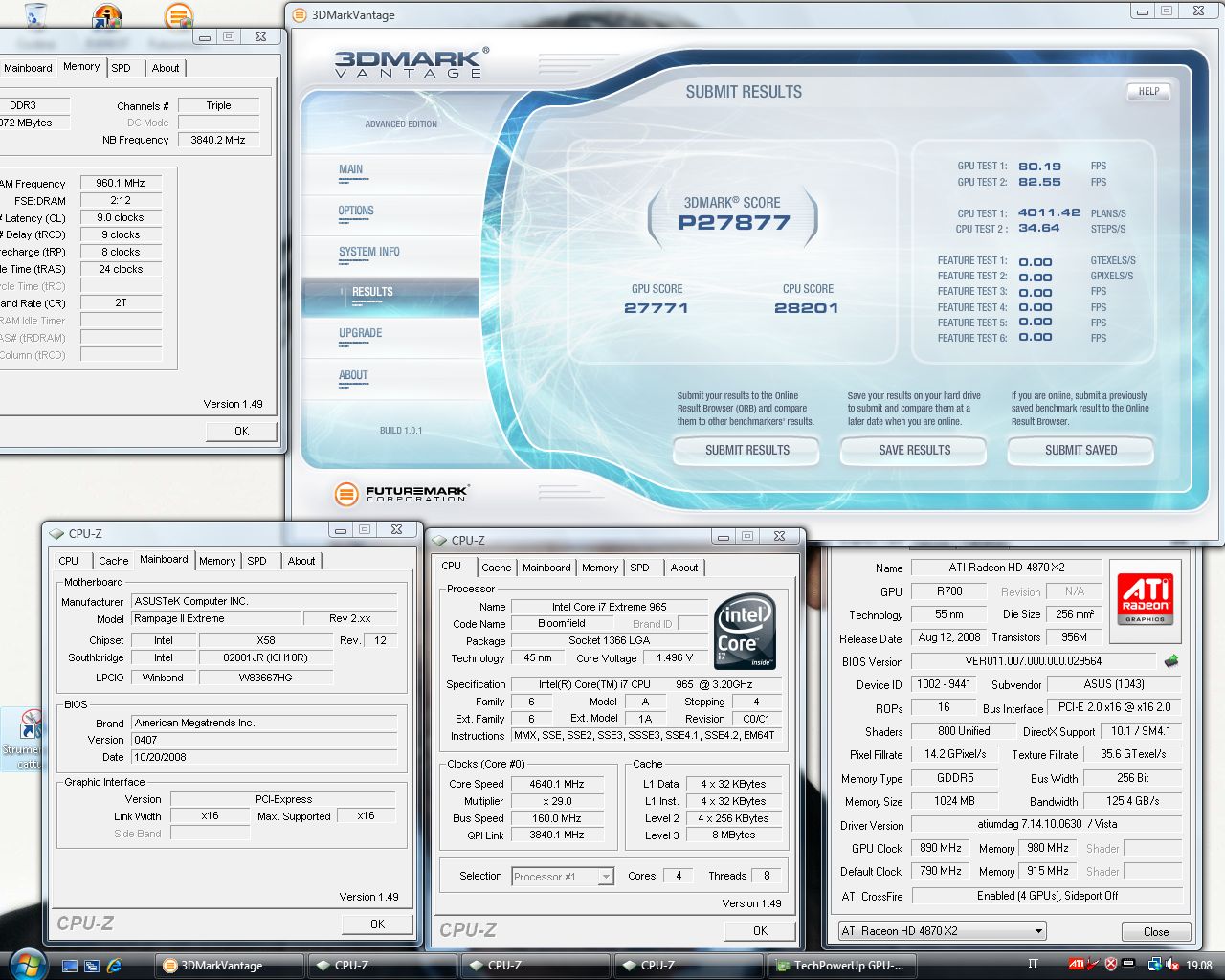This screenshot has width=1225, height=980.
Task: Open the network tray icon
Action: pyautogui.click(x=1154, y=965)
